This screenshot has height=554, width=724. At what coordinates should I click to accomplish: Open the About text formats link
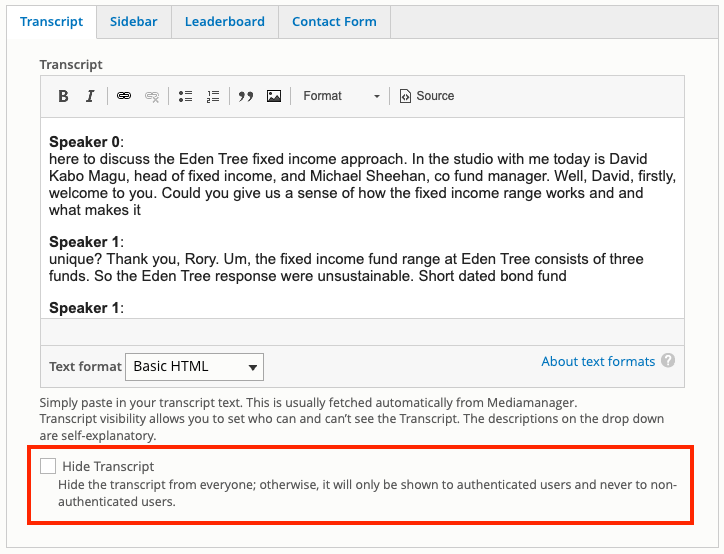(598, 361)
